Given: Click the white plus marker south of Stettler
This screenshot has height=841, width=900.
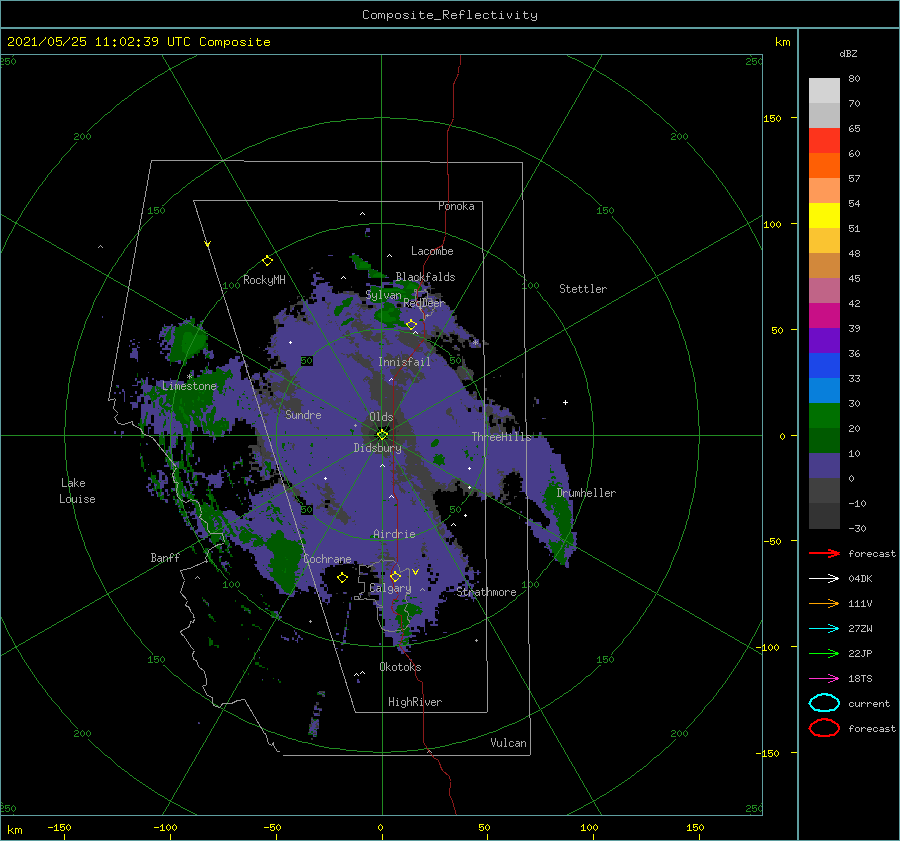Looking at the screenshot, I should [565, 402].
